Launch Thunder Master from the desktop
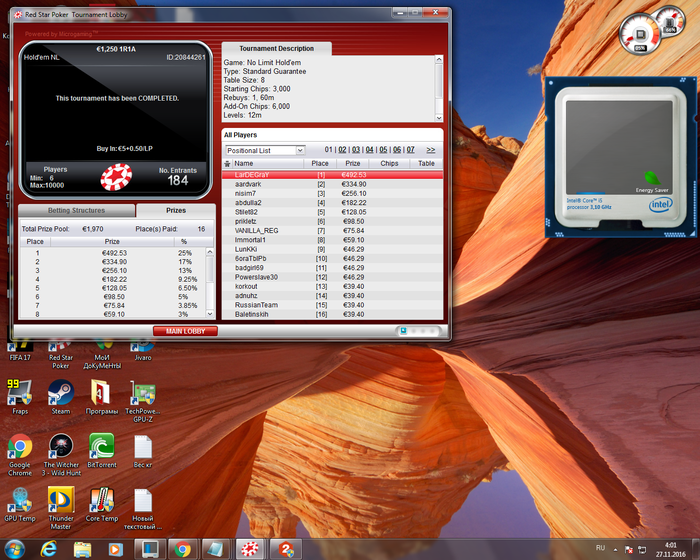Image resolution: width=700 pixels, height=560 pixels. [x=61, y=508]
